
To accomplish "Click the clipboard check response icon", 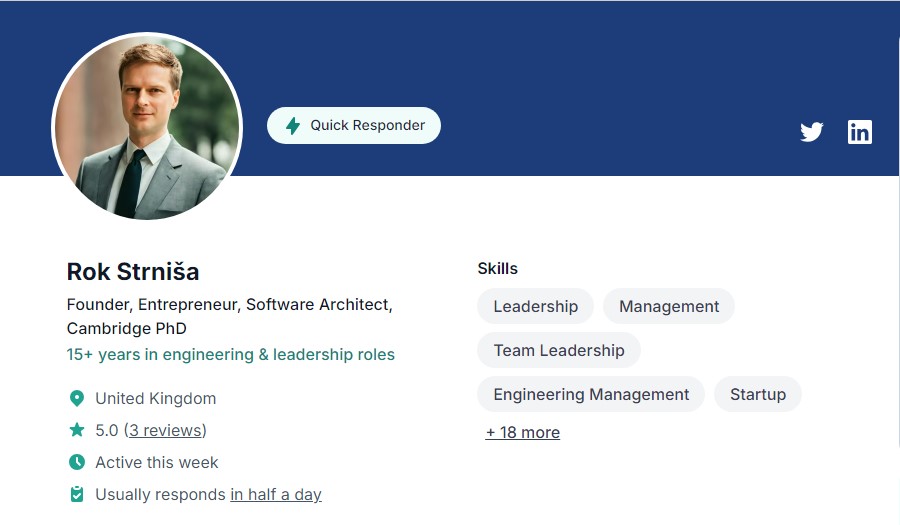I will (x=77, y=494).
